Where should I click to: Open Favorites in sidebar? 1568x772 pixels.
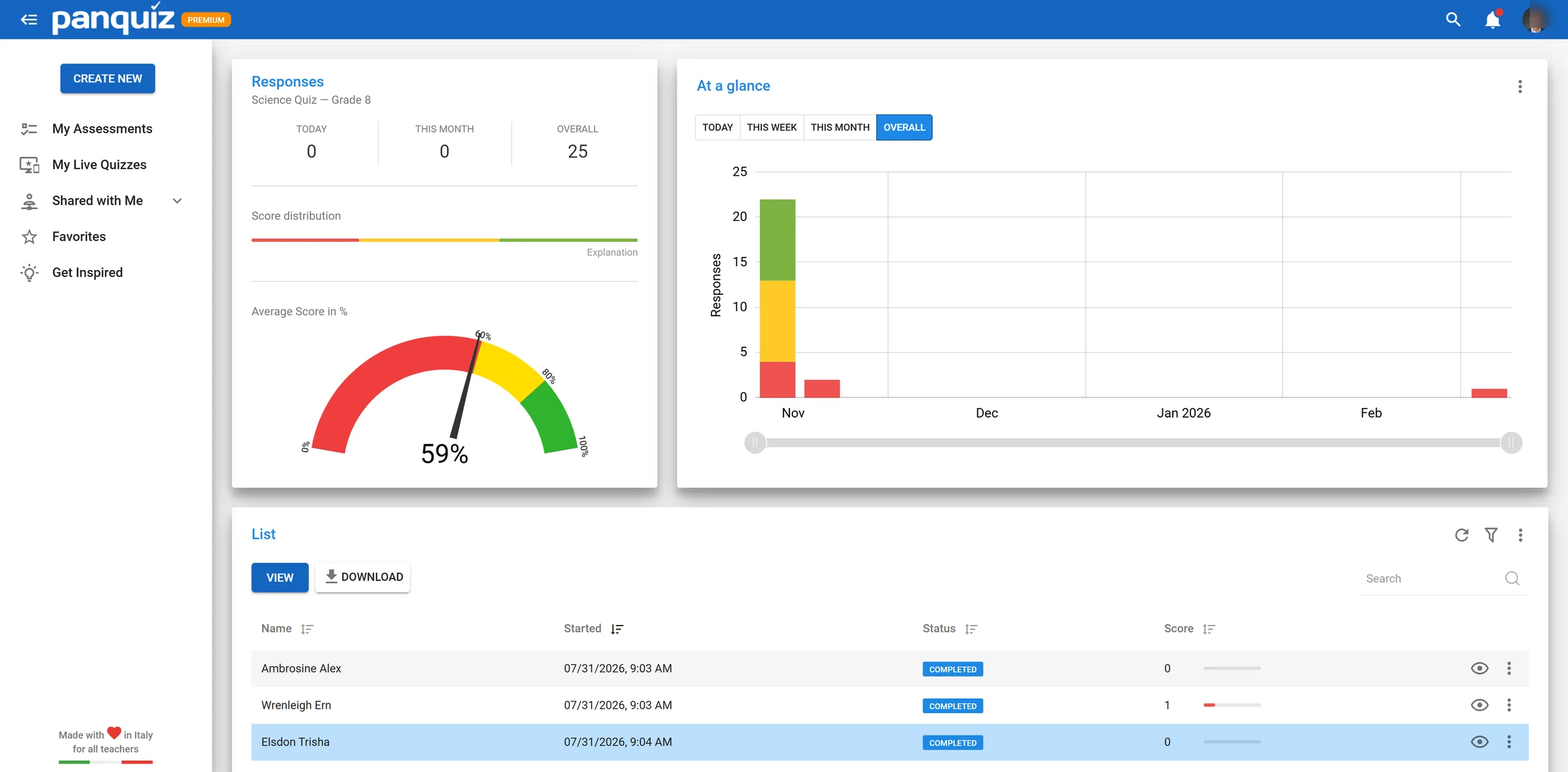pyautogui.click(x=79, y=237)
